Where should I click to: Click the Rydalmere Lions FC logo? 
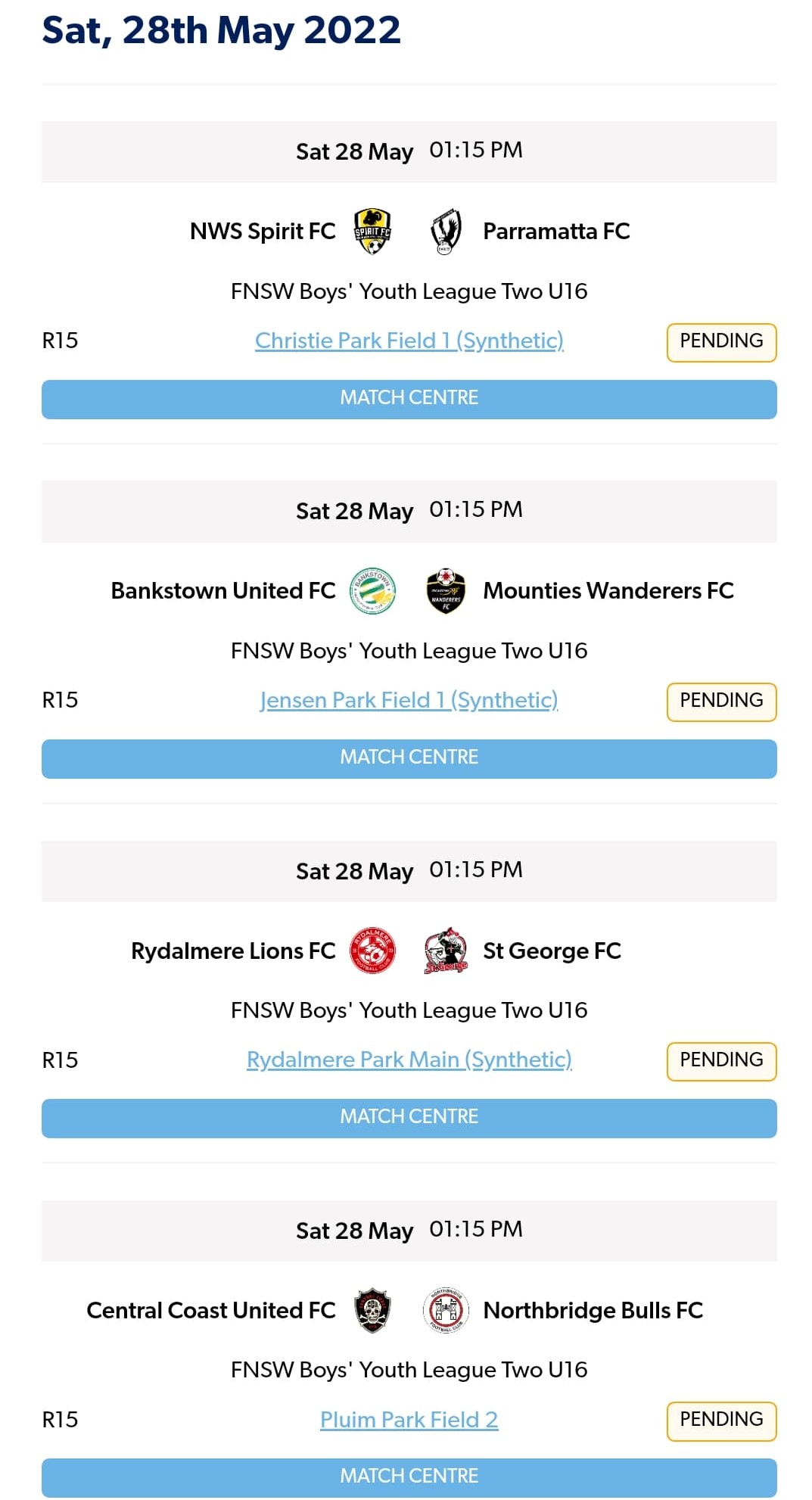(x=372, y=951)
